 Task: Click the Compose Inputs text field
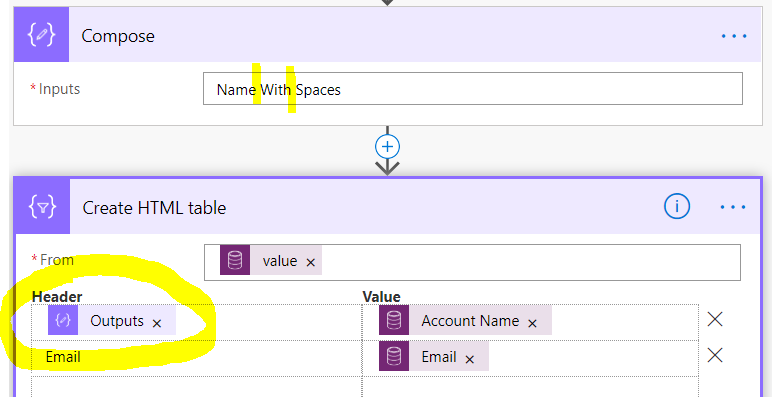pos(473,89)
